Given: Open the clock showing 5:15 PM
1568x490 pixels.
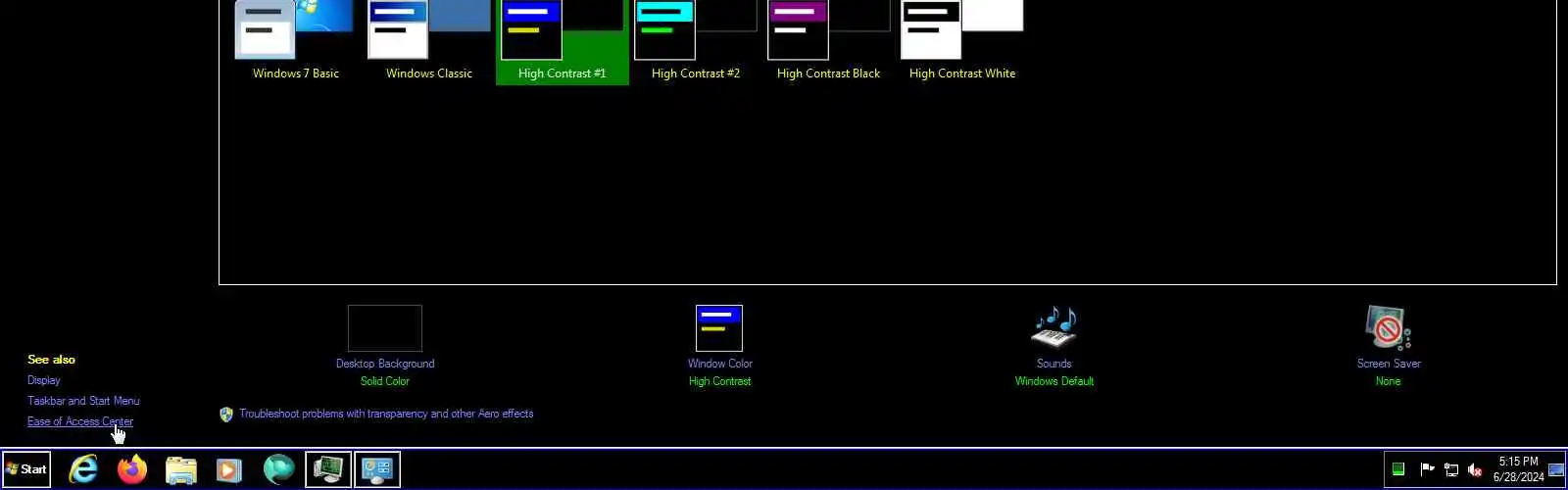Looking at the screenshot, I should click(1518, 469).
